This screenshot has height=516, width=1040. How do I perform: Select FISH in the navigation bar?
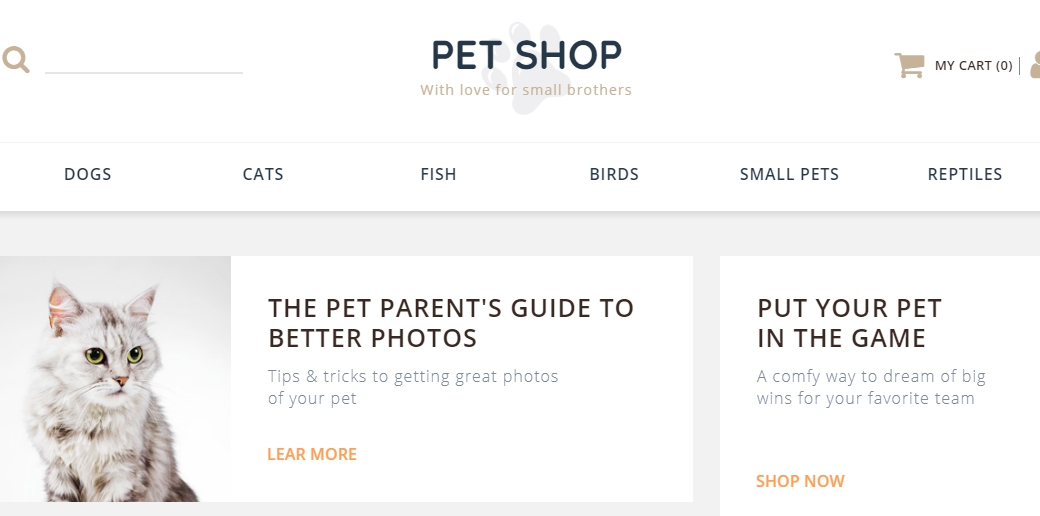click(438, 174)
